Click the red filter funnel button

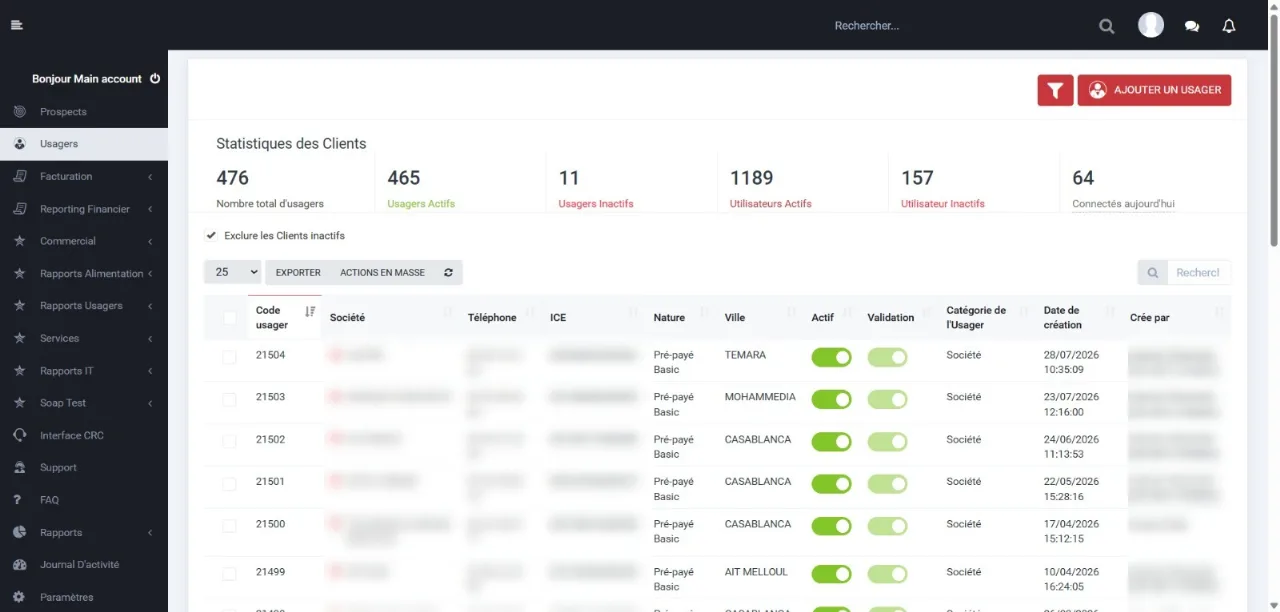pos(1055,90)
